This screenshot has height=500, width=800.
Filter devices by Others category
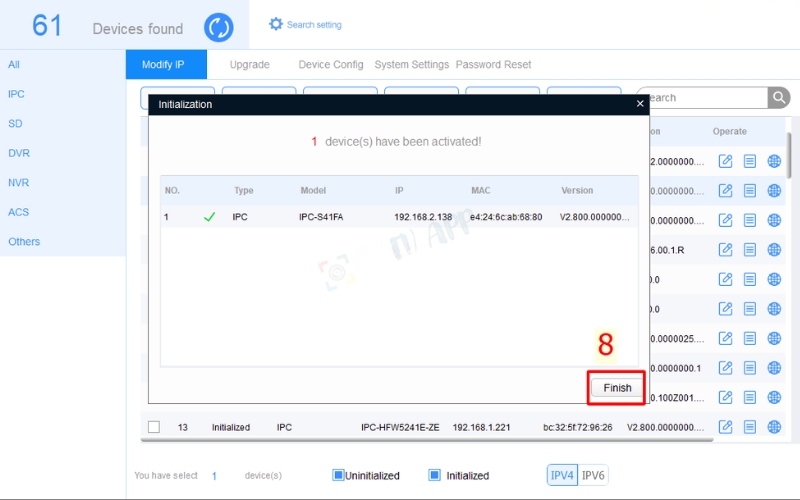click(24, 241)
